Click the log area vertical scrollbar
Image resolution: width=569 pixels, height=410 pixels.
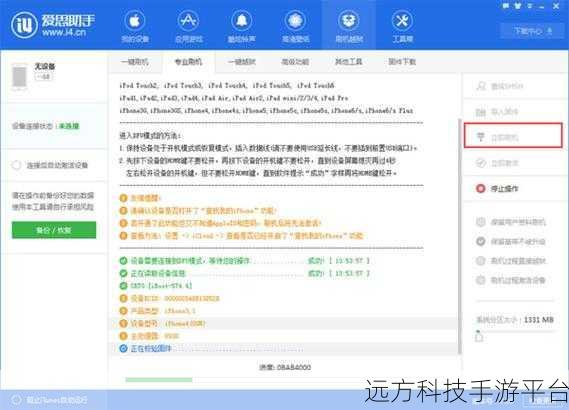point(460,236)
